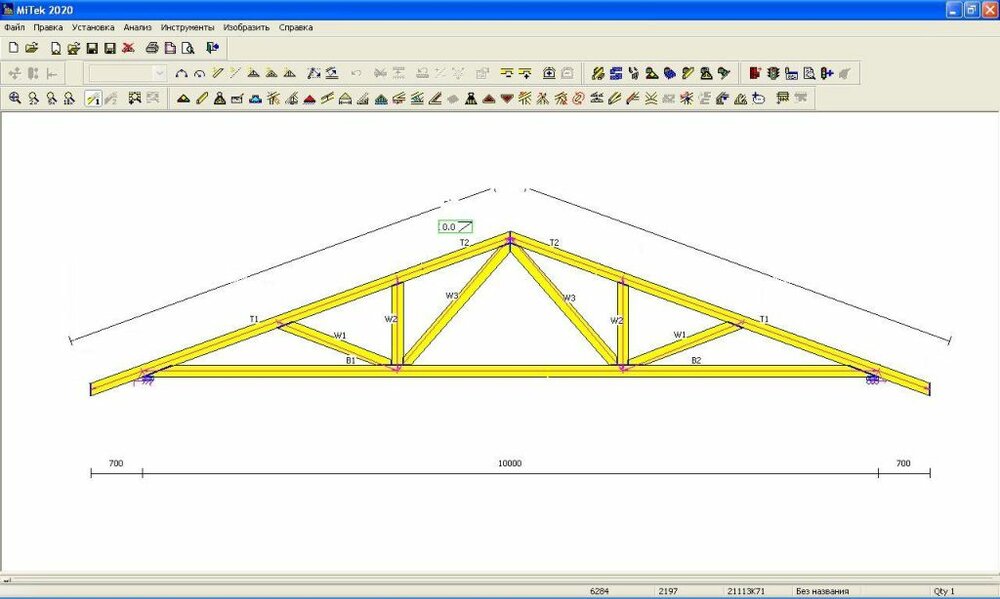
Task: Click the Print icon in the toolbar
Action: pyautogui.click(x=152, y=47)
